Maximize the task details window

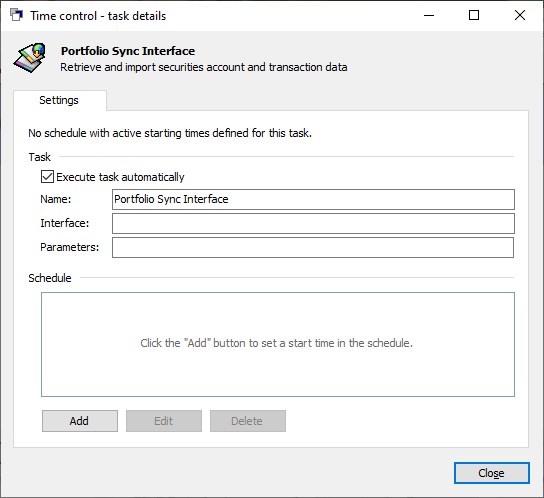[x=474, y=15]
